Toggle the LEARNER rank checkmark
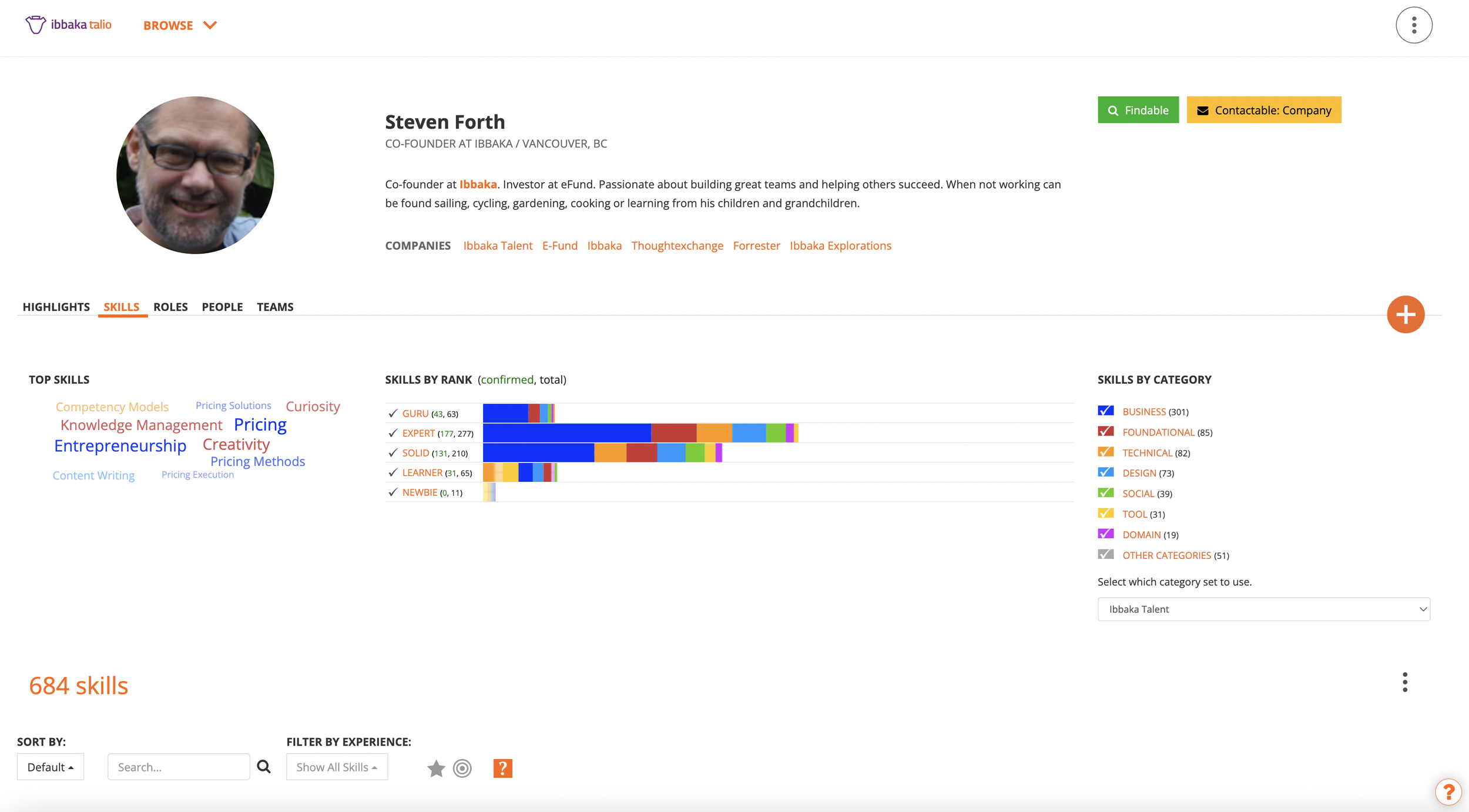Screen dimensions: 1469x812 393,472
